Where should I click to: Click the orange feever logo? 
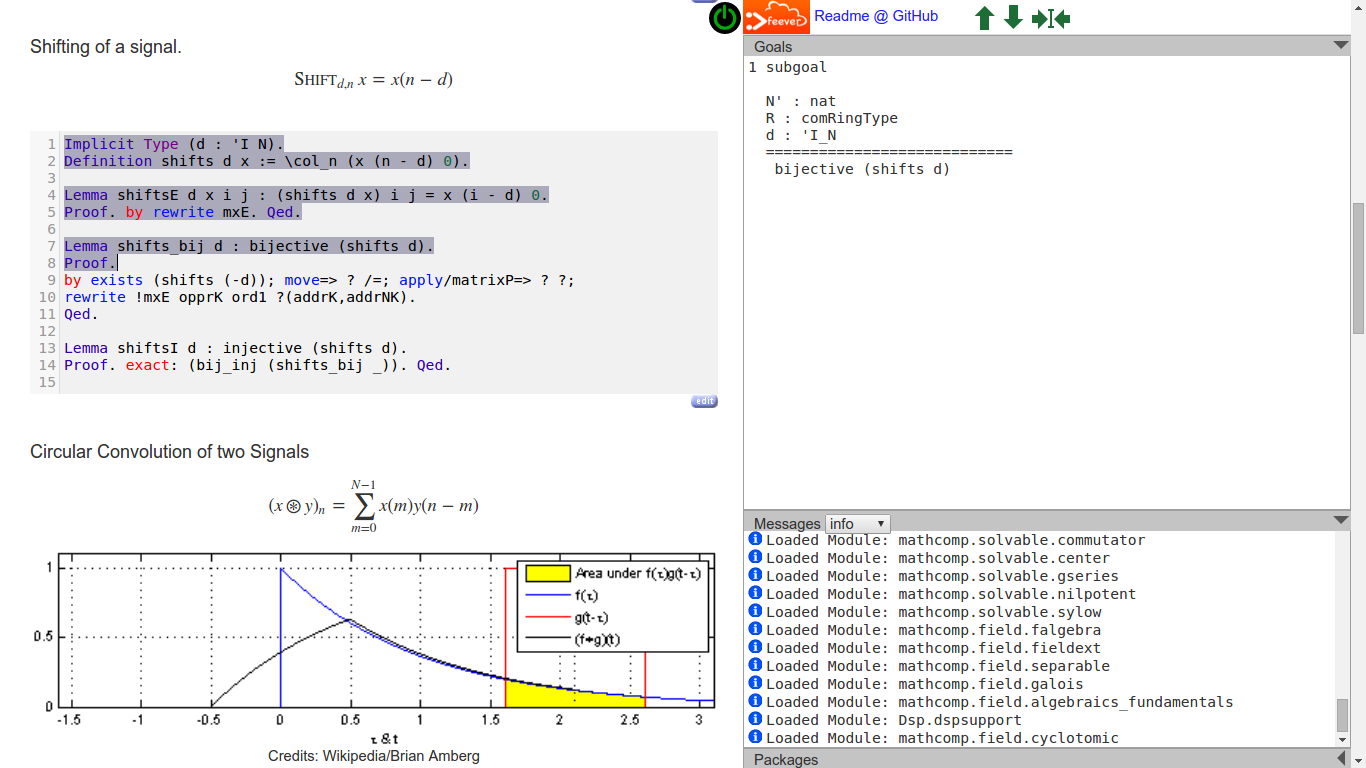click(x=776, y=17)
